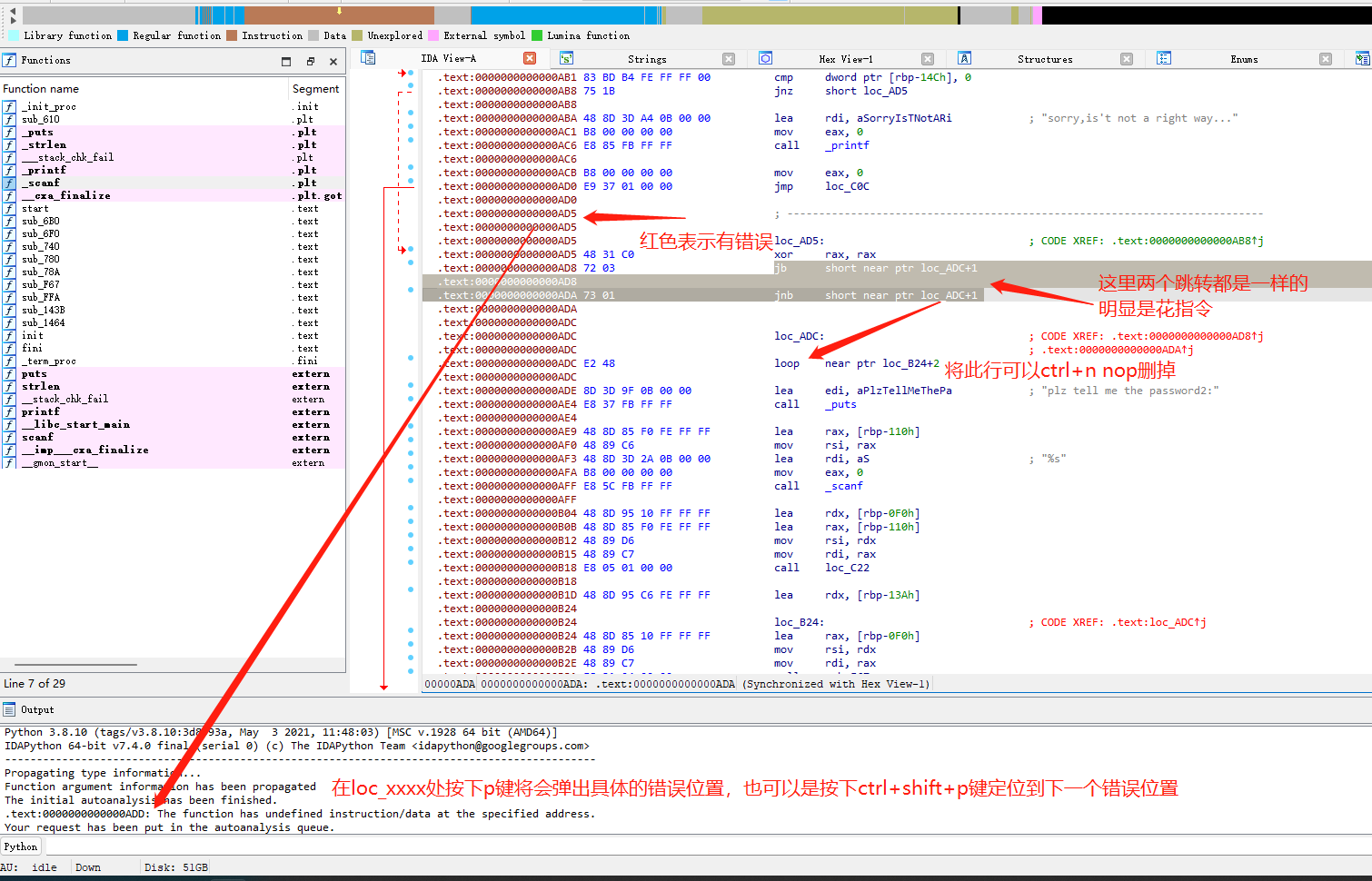This screenshot has width=1372, height=881.
Task: Click the loc_C0C jump target
Action: pos(846,186)
